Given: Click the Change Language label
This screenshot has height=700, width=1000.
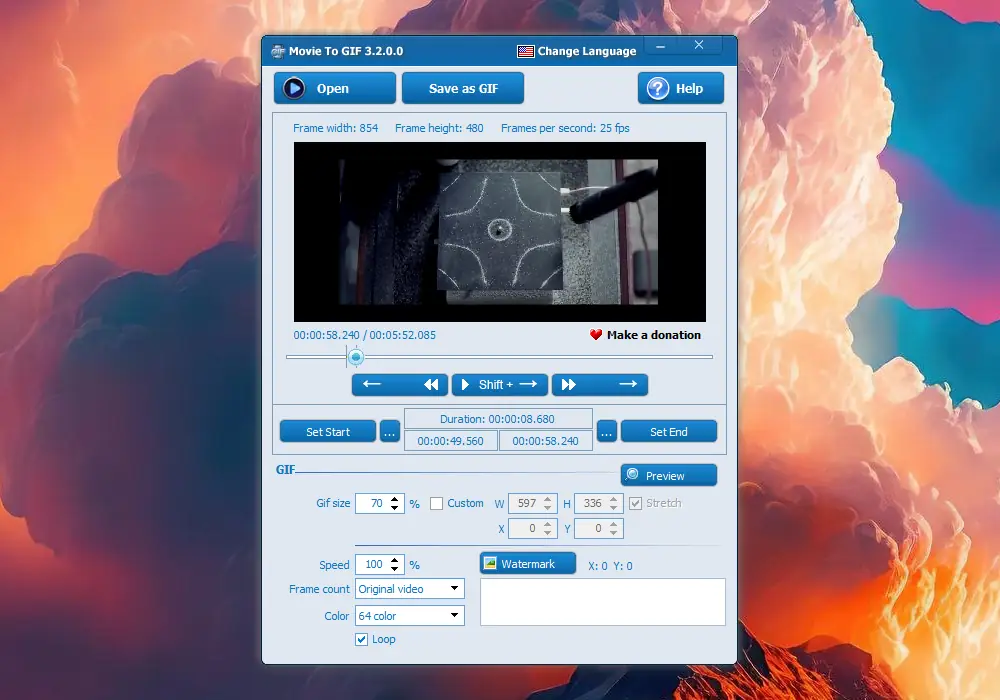Looking at the screenshot, I should (x=587, y=51).
